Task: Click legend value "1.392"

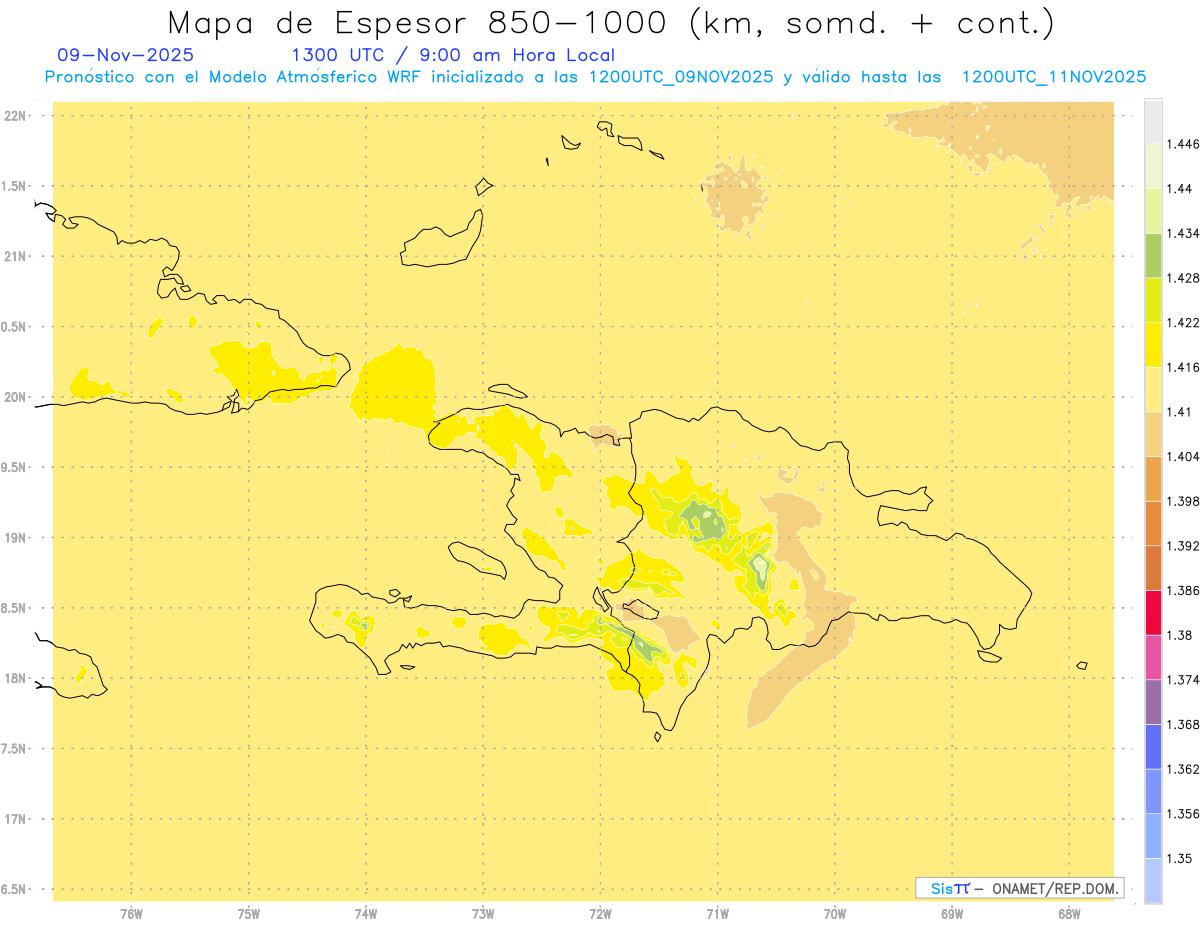Action: point(1185,546)
